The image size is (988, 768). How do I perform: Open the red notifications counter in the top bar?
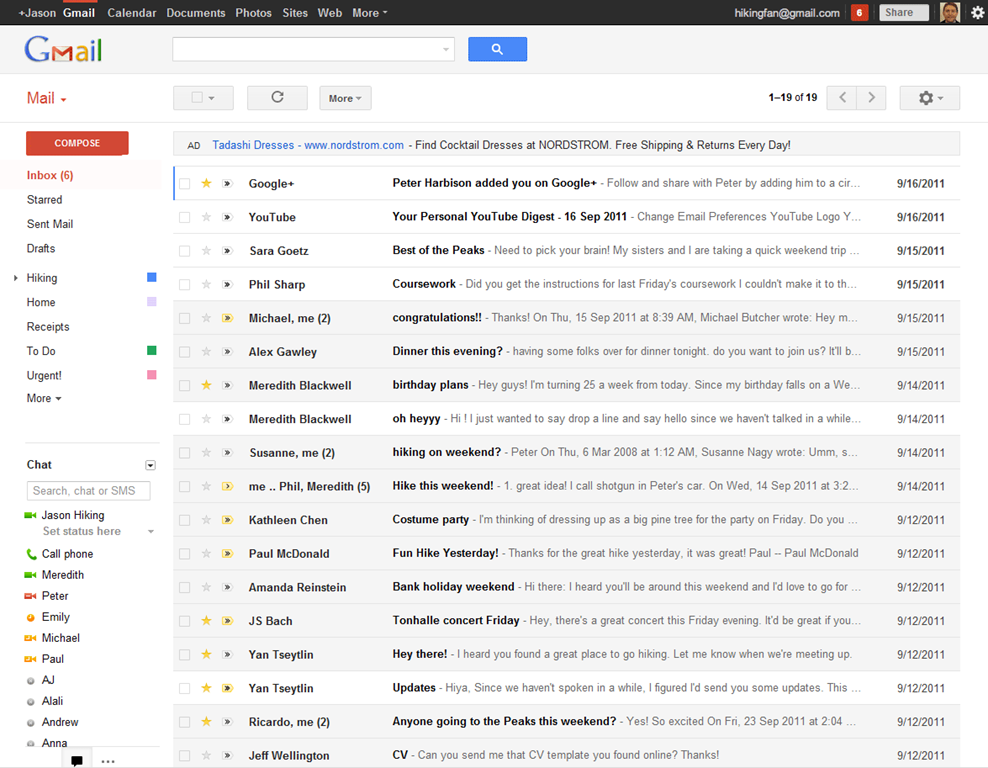[859, 13]
